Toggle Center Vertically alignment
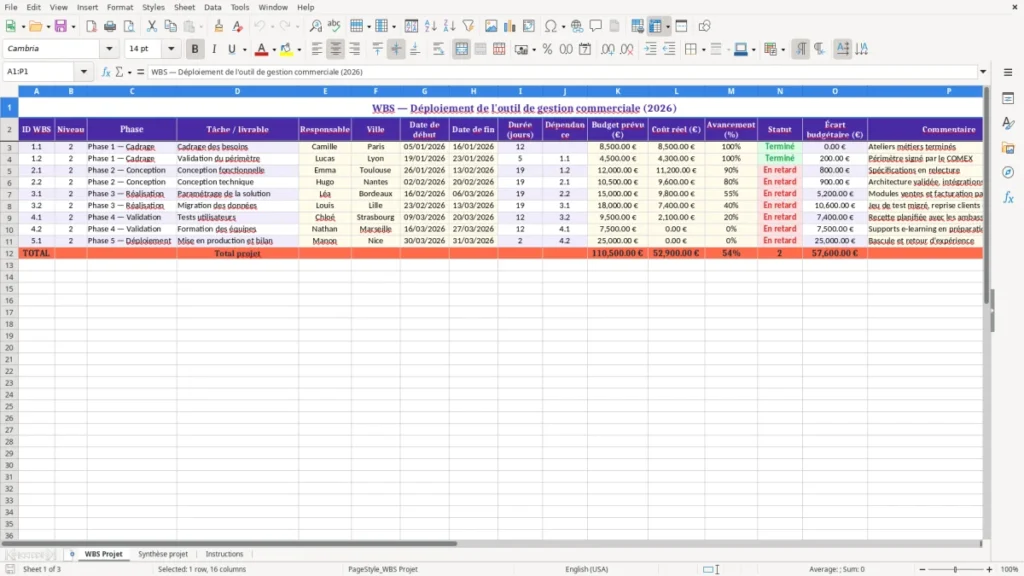This screenshot has height=576, width=1024. [x=396, y=49]
